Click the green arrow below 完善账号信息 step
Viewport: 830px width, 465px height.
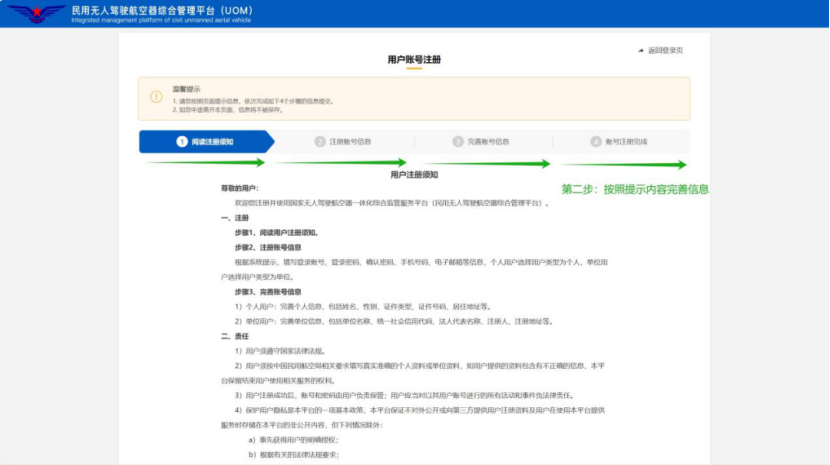tap(489, 163)
